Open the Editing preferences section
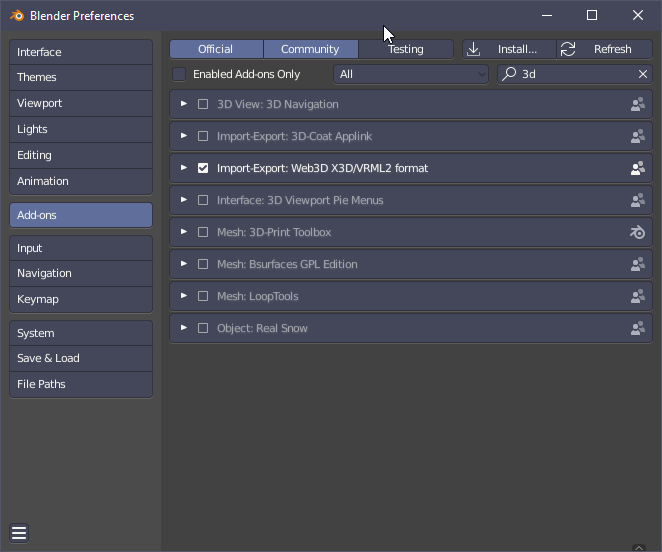 pos(81,155)
